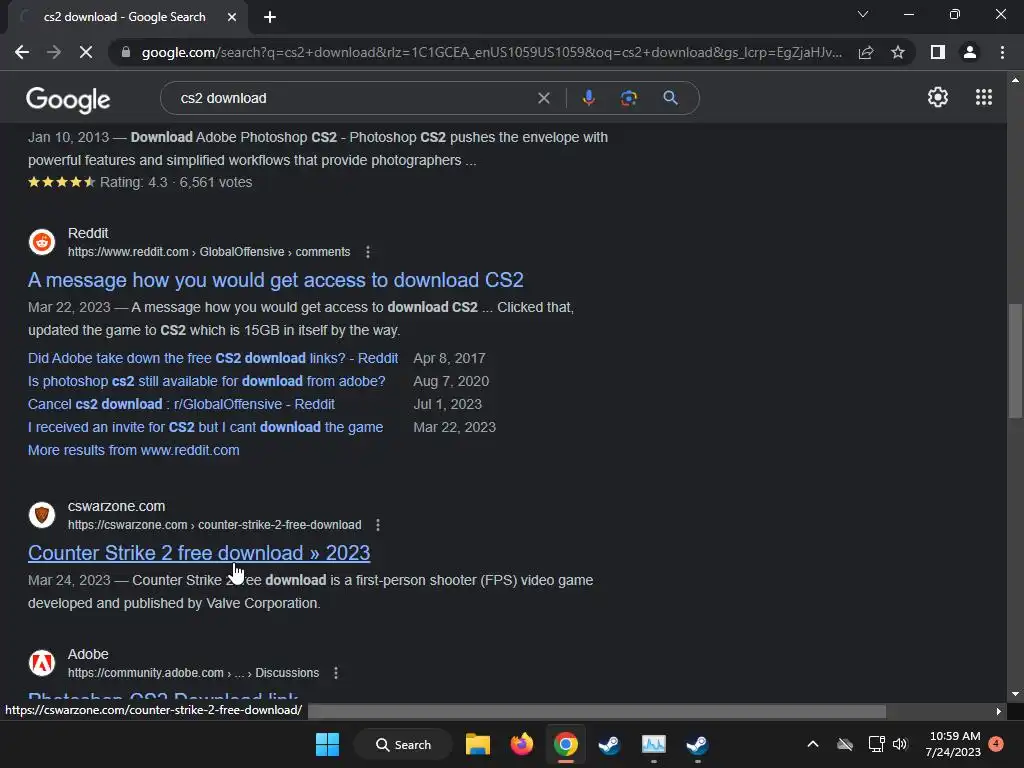Click the Reddit site favicon
Image resolution: width=1024 pixels, height=768 pixels.
pos(42,242)
